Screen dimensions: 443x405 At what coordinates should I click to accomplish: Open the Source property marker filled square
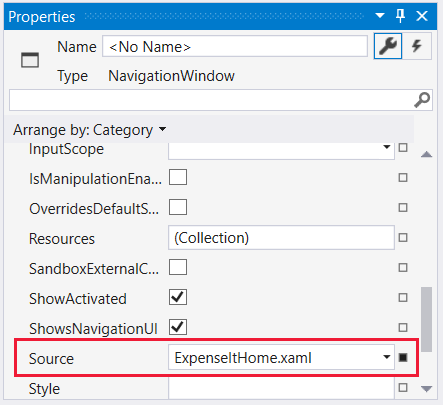[403, 358]
